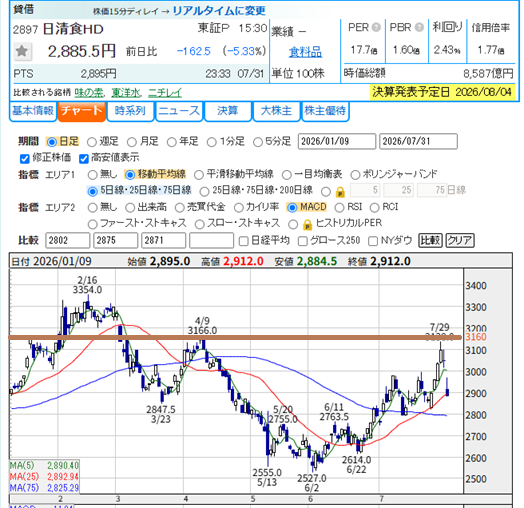Select 無し for indicator area 2
The width and height of the screenshot is (524, 508).
click(92, 208)
